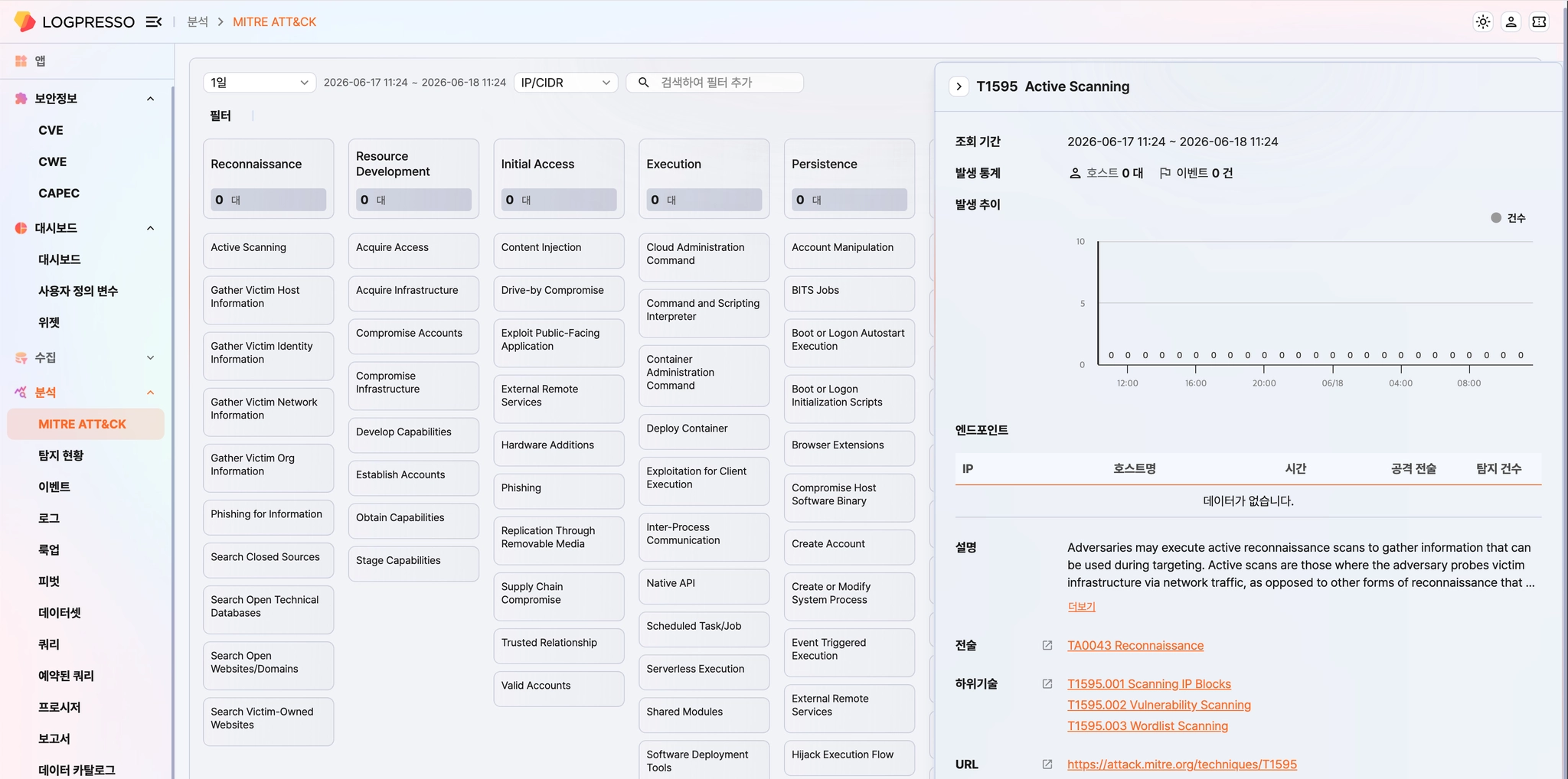Viewport: 1568px width, 779px height.
Task: Open CAPEC in the sidebar
Action: (x=59, y=194)
